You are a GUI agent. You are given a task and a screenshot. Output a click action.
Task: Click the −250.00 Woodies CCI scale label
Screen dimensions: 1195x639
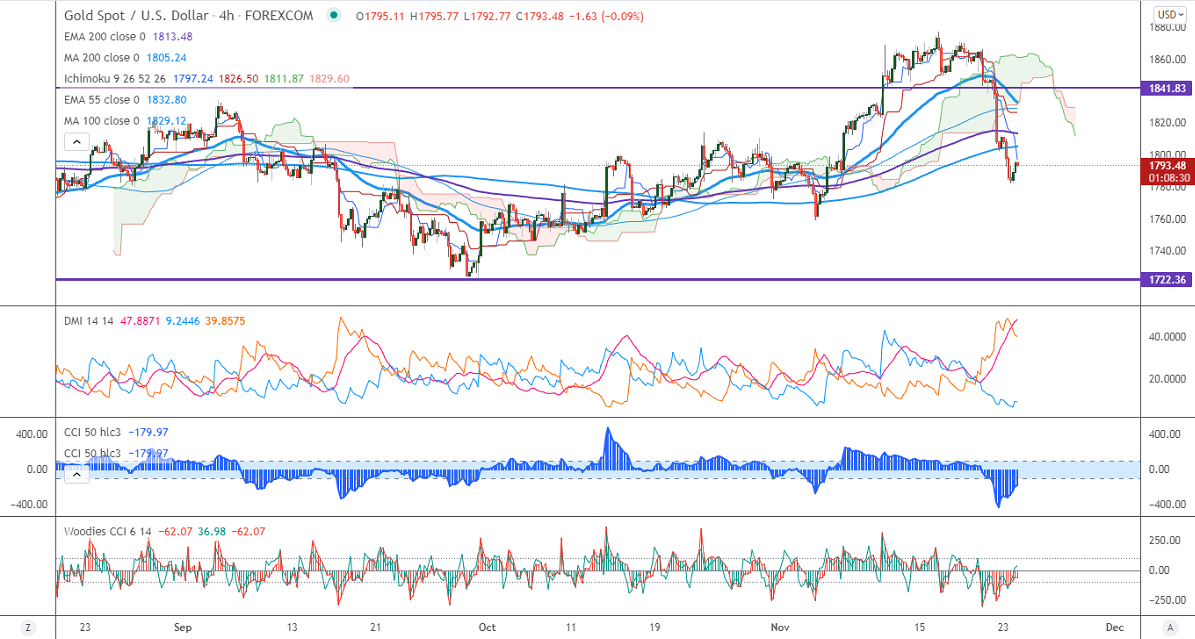(1167, 600)
